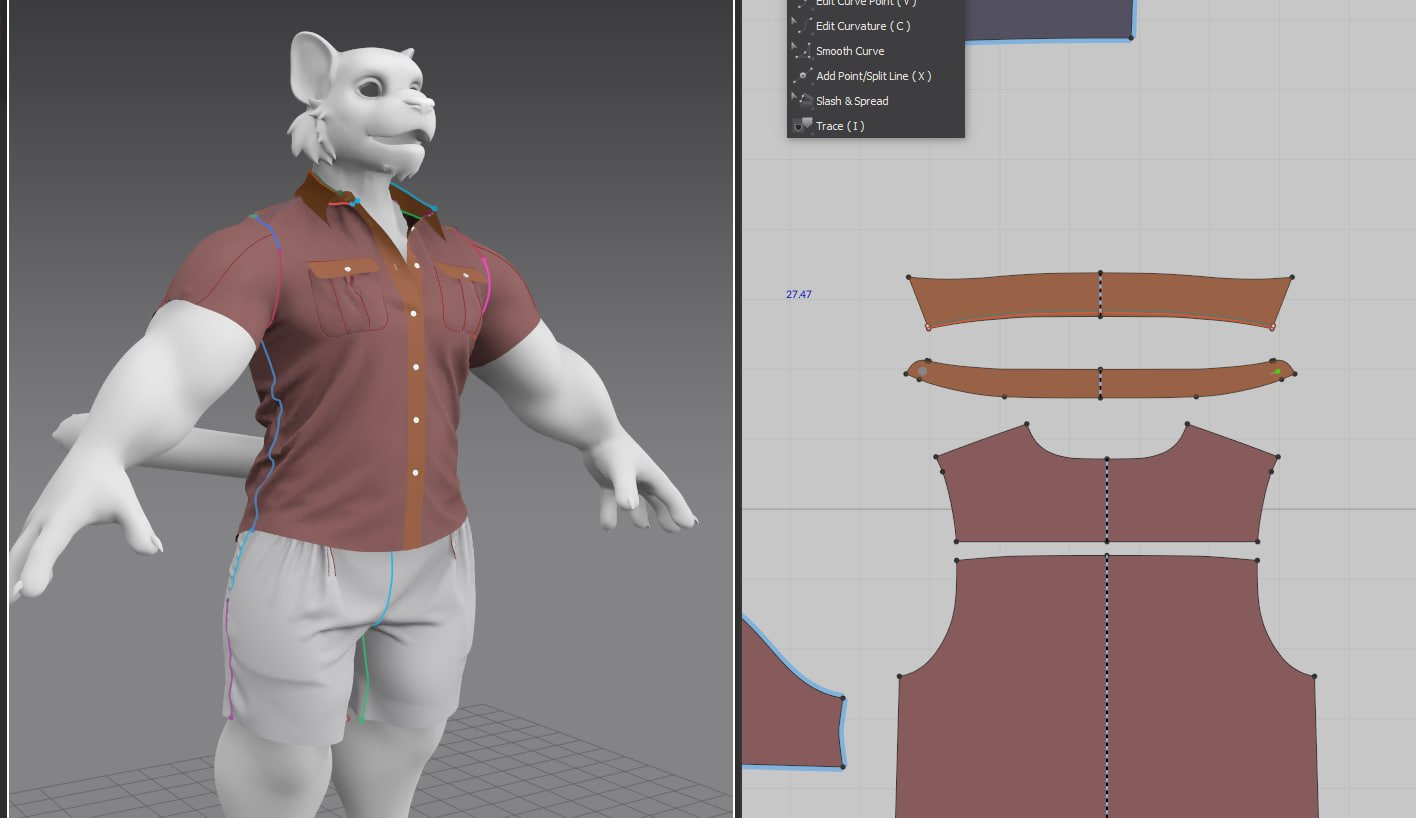Activate the Trace tool icon
This screenshot has height=818, width=1416.
(x=802, y=126)
